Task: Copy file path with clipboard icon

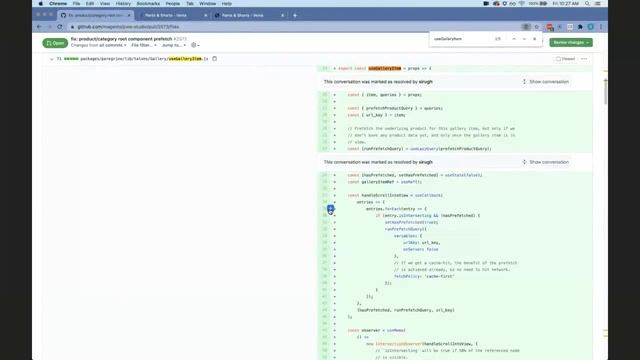Action: tap(214, 59)
